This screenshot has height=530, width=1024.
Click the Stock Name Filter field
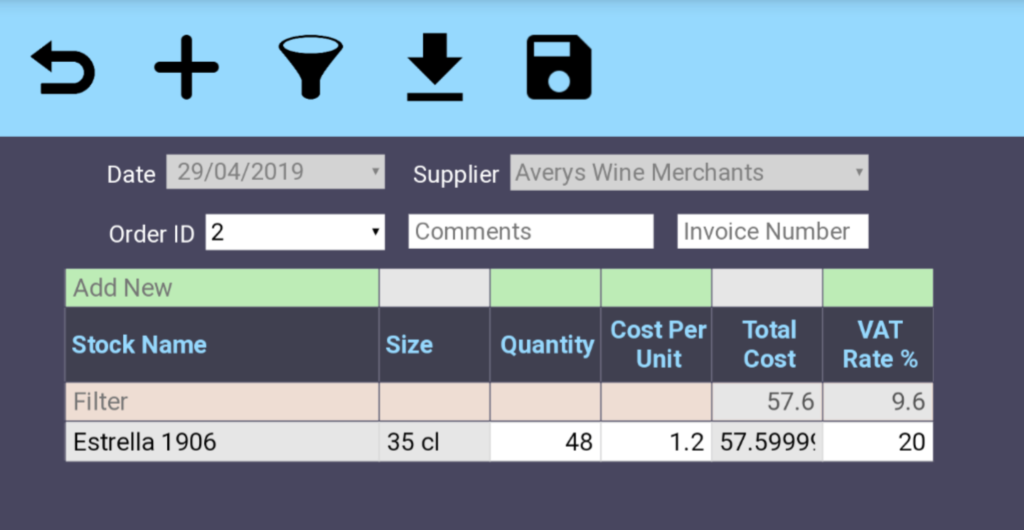(x=222, y=402)
